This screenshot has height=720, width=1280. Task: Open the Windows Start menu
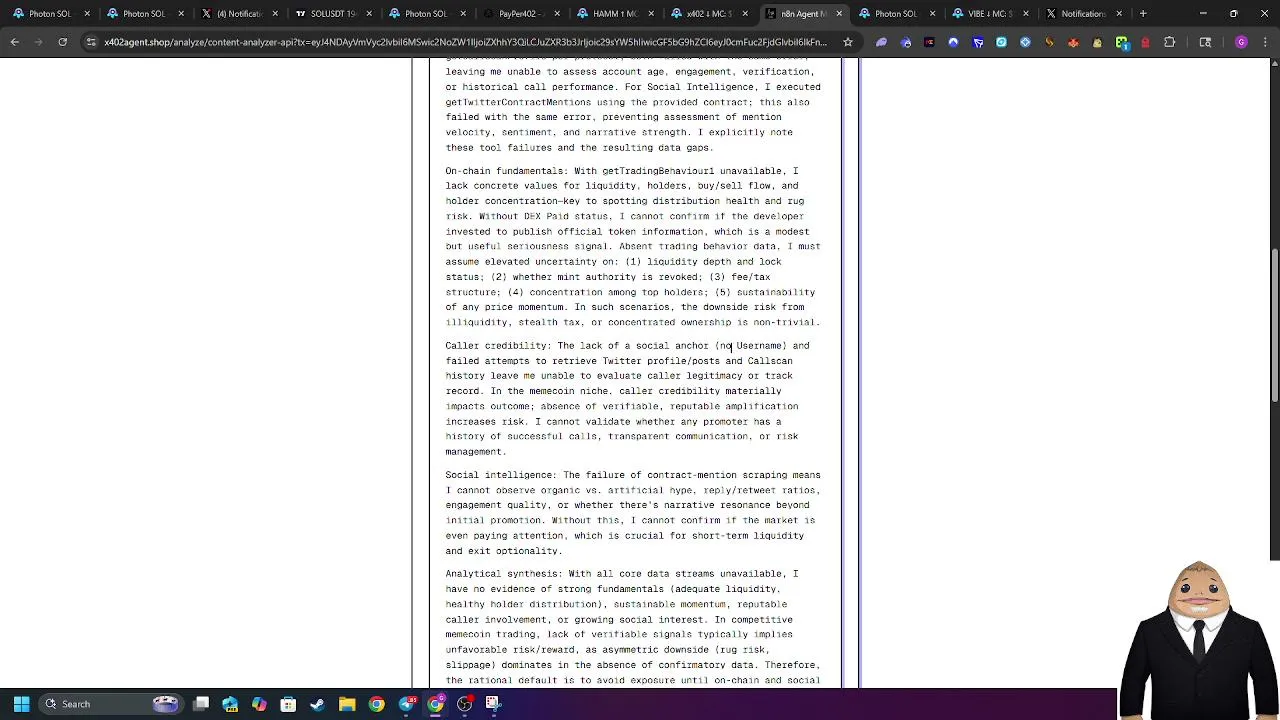tap(21, 704)
